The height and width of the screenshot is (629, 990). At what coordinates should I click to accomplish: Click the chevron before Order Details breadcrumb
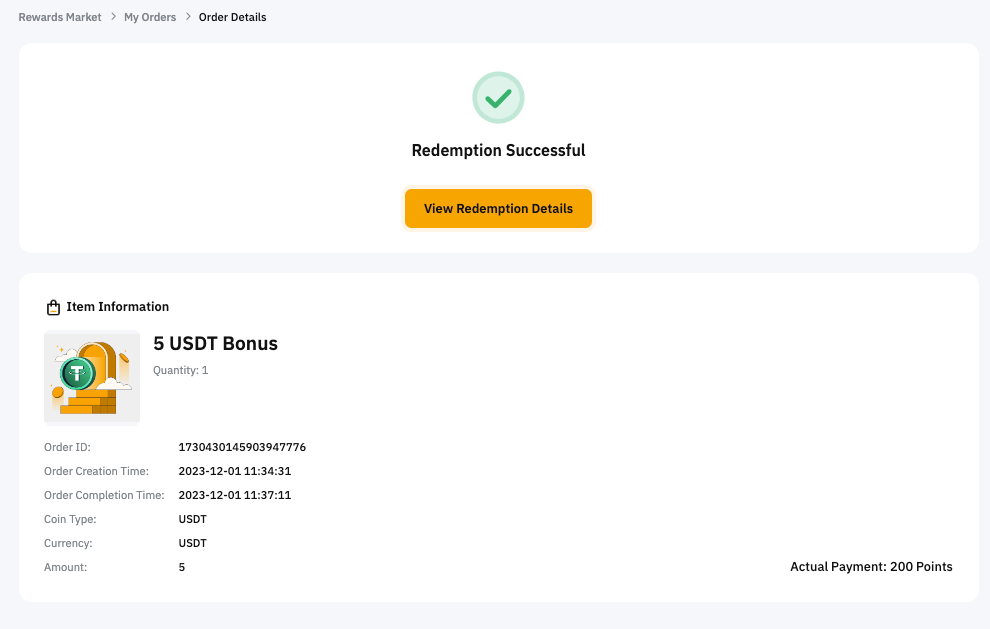click(x=188, y=17)
